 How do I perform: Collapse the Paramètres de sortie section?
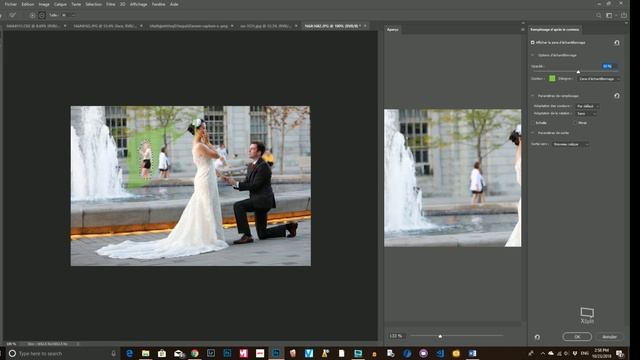pos(533,133)
